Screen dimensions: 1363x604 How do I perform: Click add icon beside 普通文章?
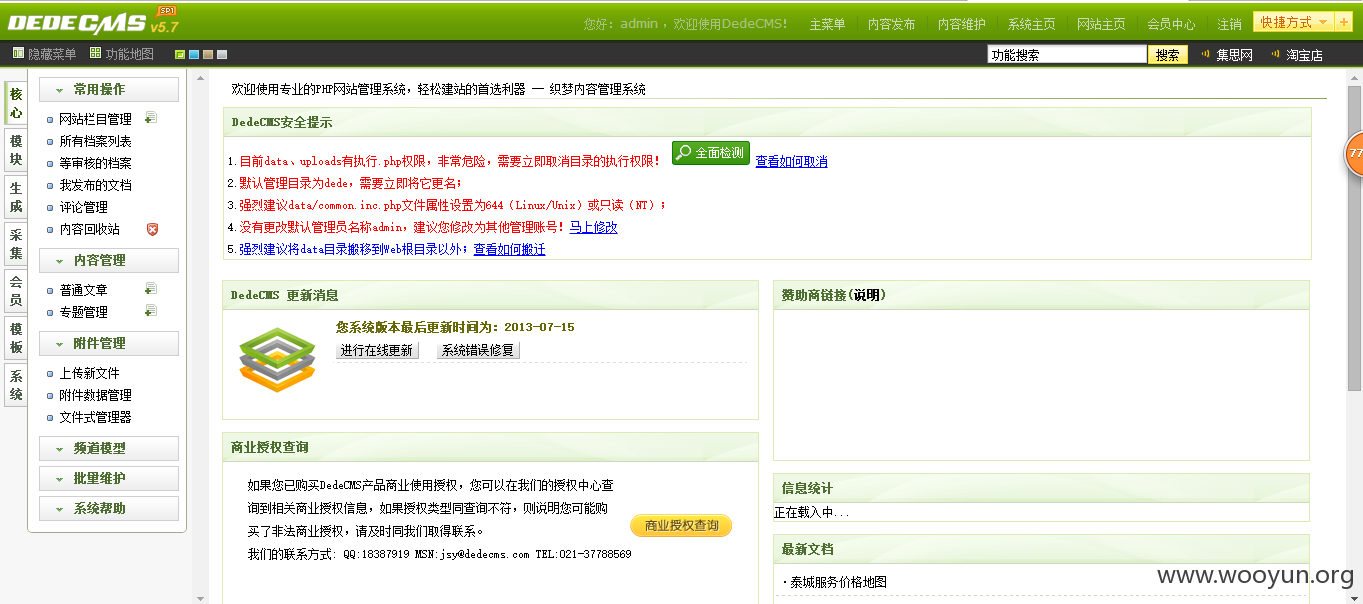[151, 289]
